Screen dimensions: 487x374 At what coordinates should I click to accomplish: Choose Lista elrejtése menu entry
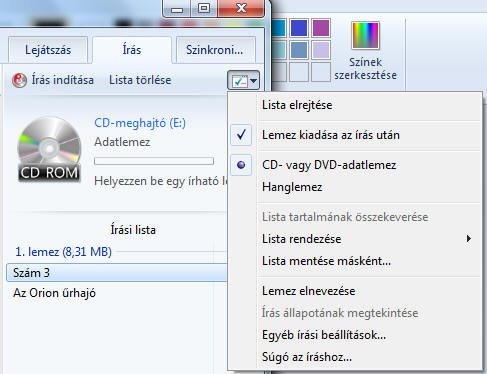tap(355, 105)
